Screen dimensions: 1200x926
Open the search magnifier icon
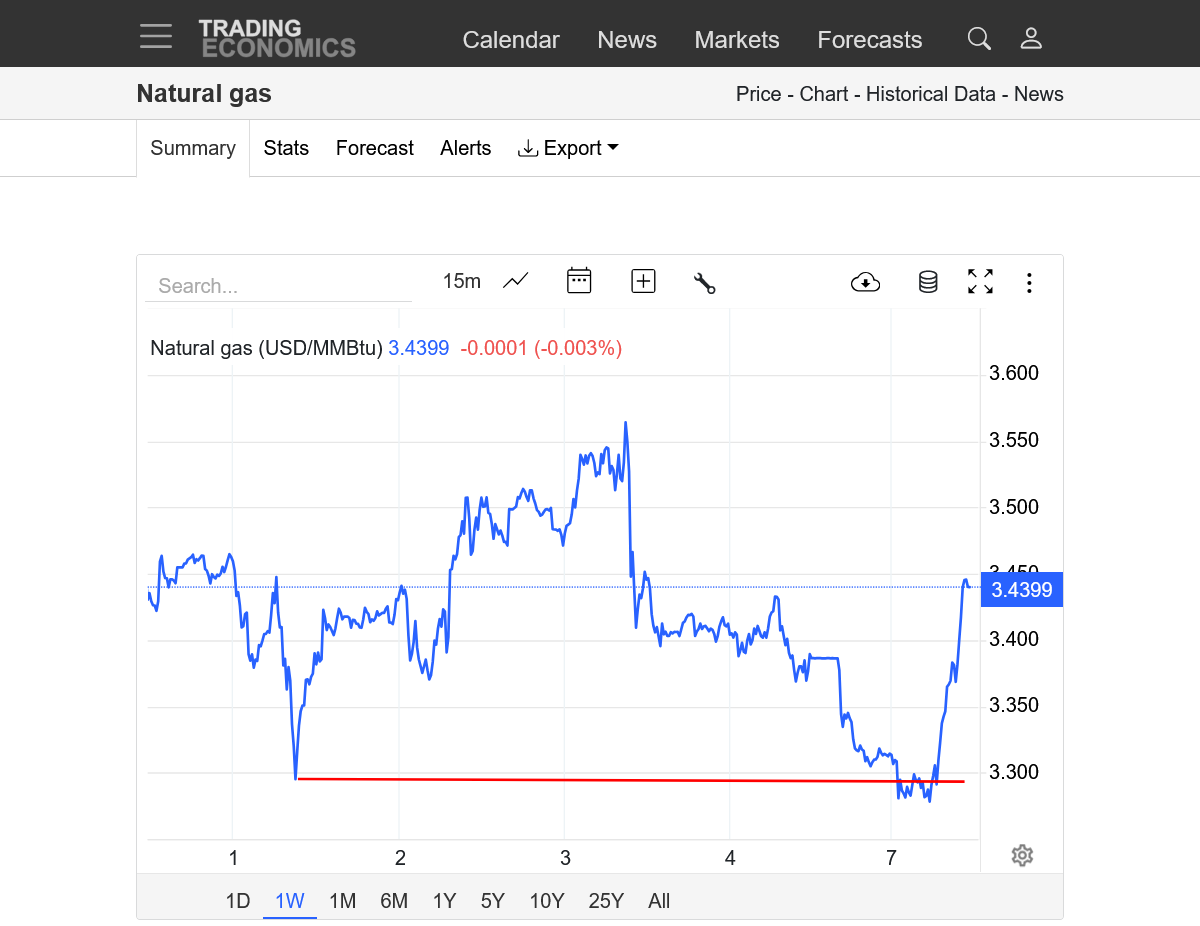[979, 39]
